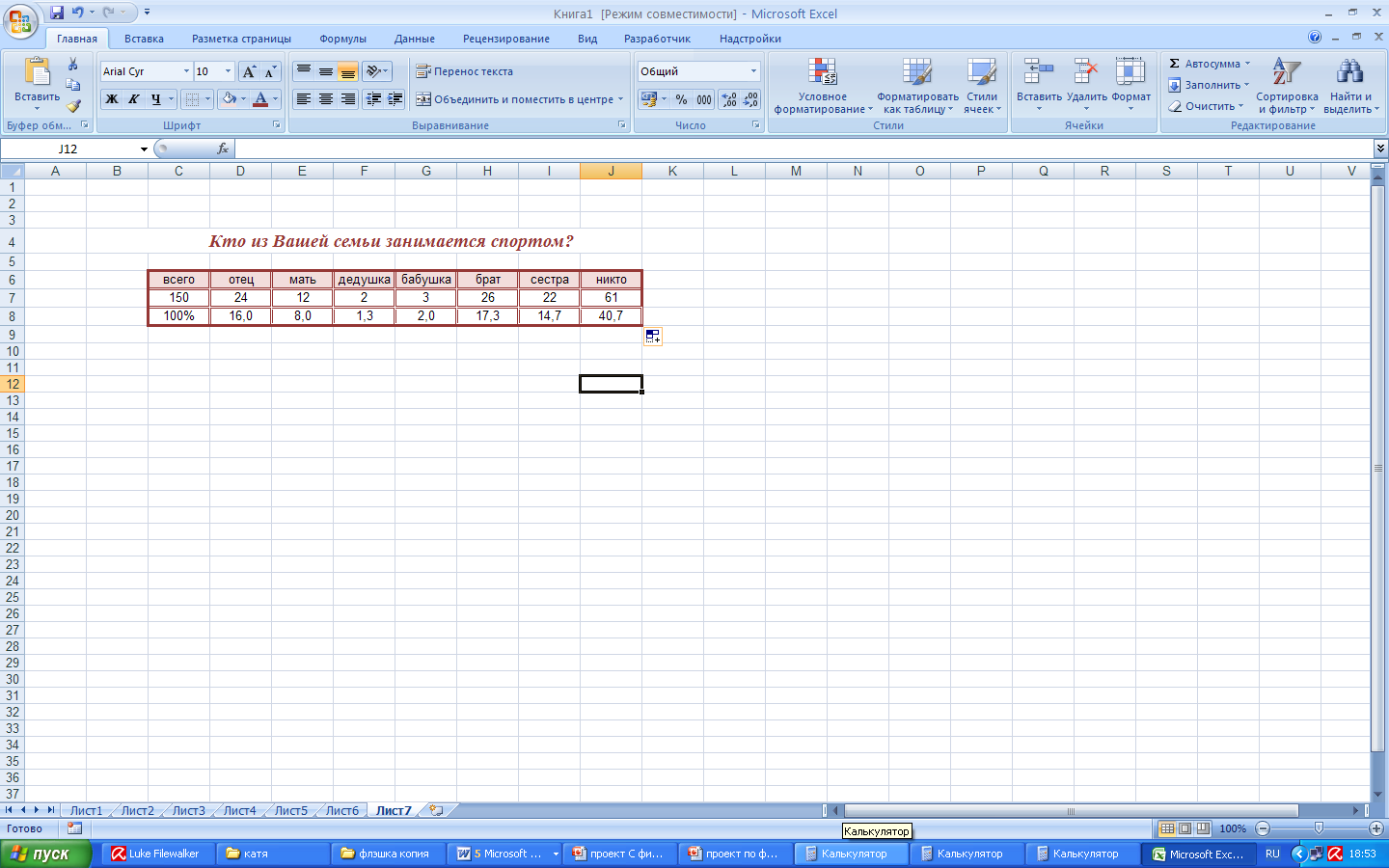Open the Arial Cyr font name dropdown
Screen dimensions: 1389x868
pyautogui.click(x=186, y=71)
